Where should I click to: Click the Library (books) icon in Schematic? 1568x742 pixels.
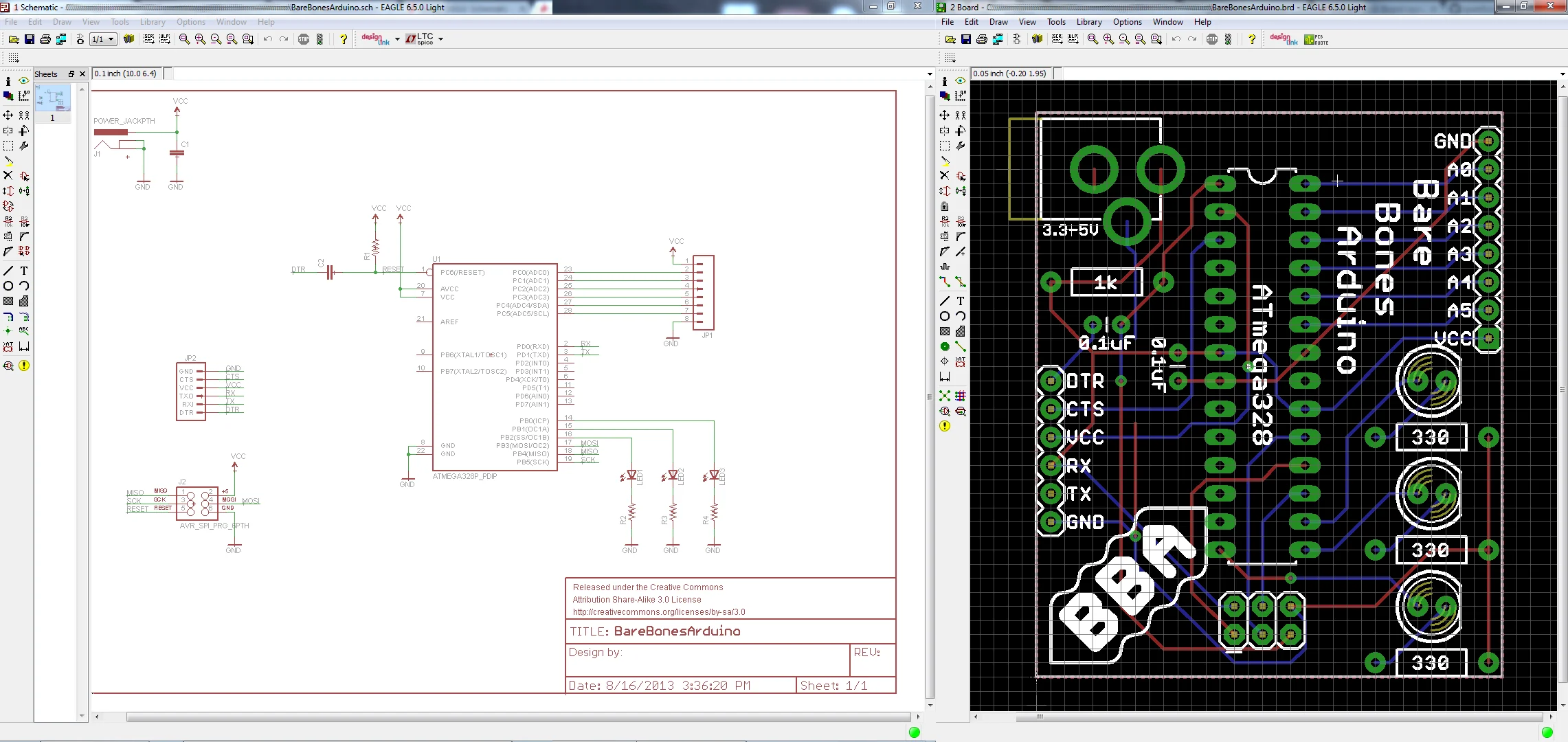pos(128,39)
